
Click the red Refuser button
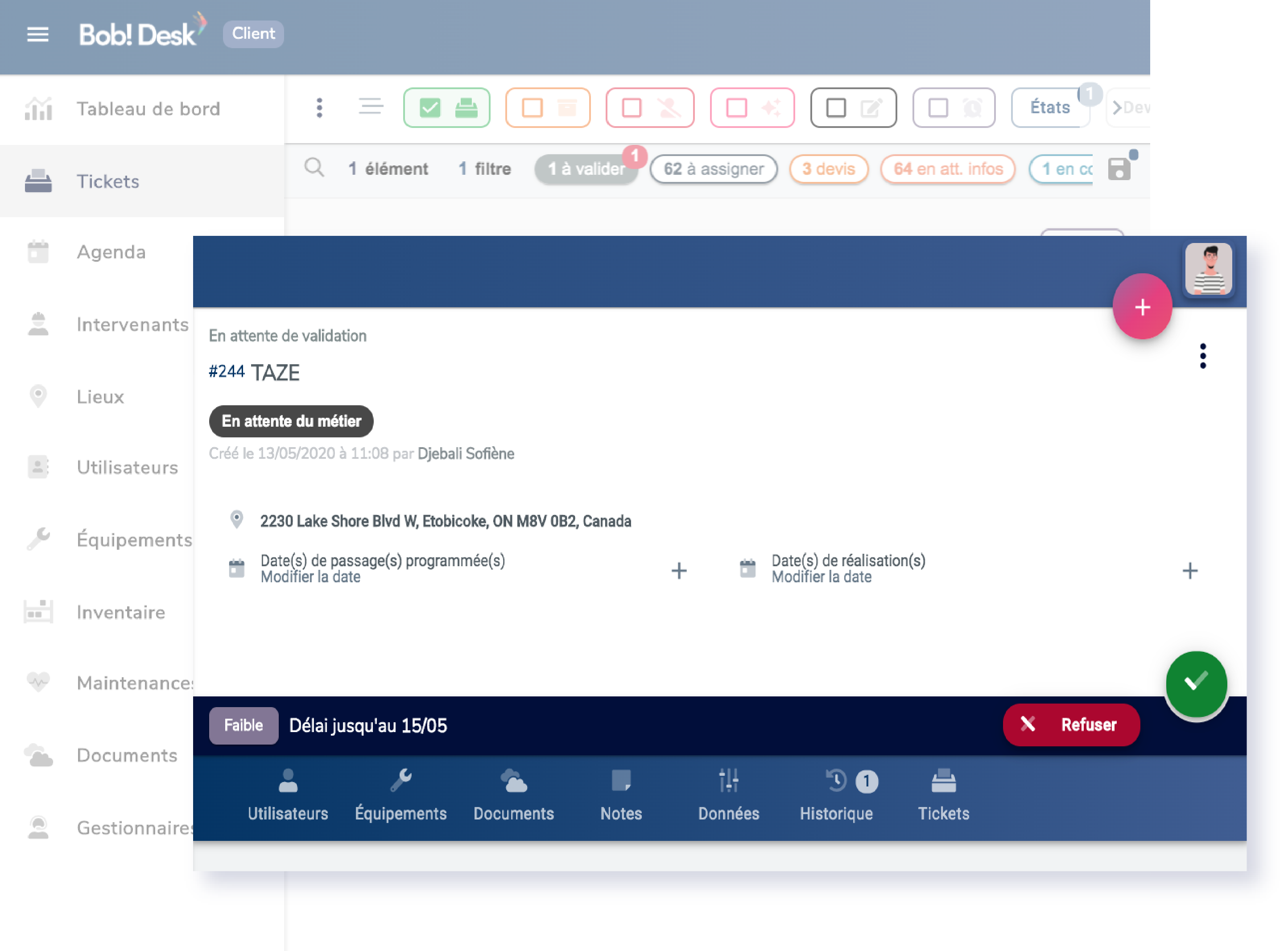[x=1071, y=725]
